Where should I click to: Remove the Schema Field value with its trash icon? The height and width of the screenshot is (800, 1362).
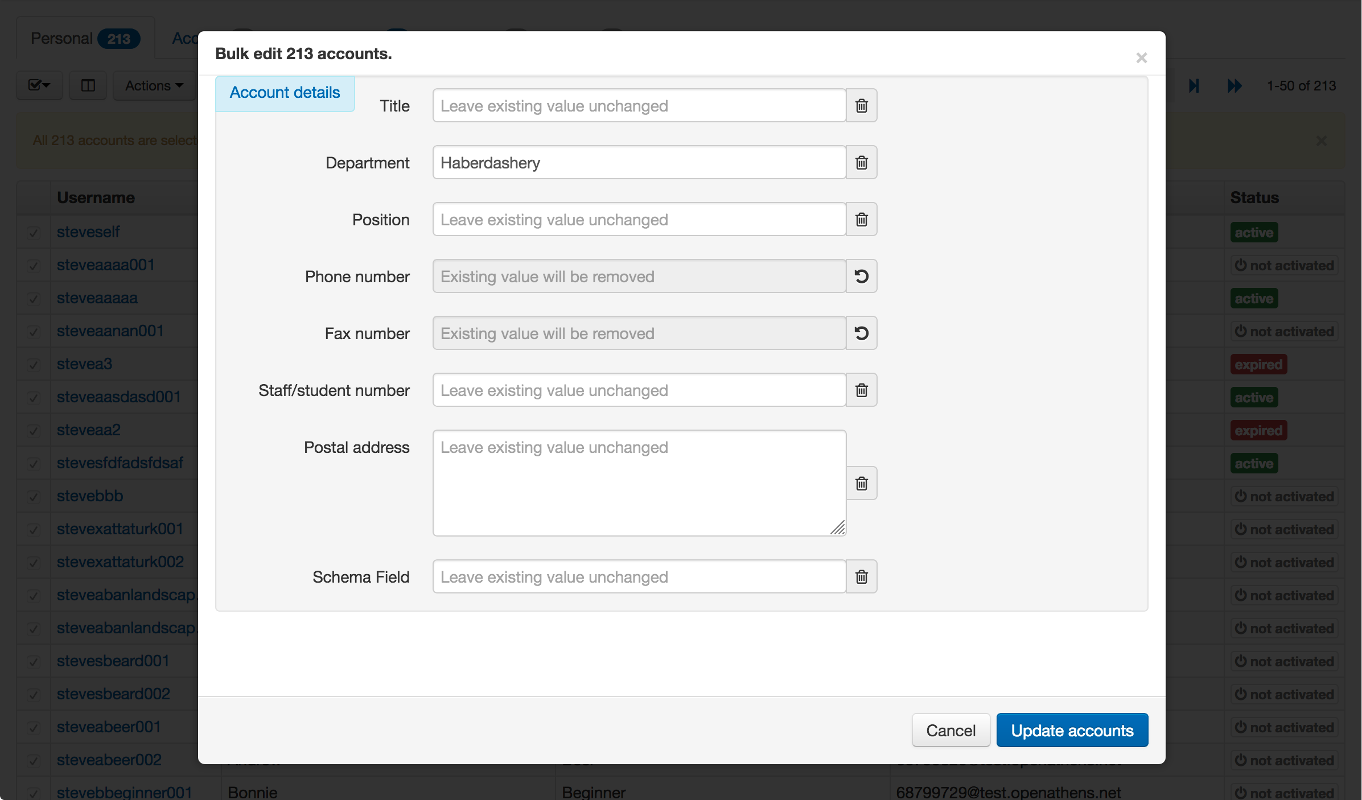coord(861,576)
